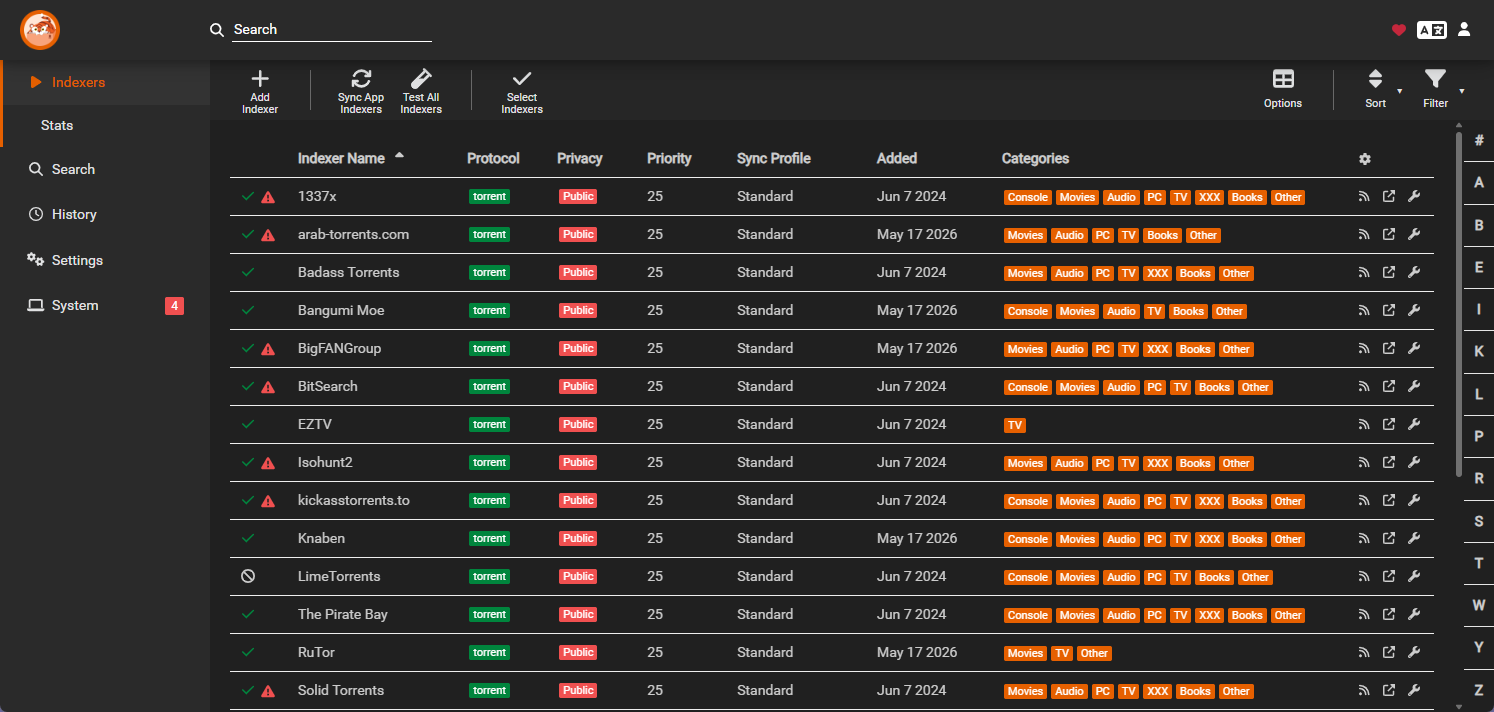Open the RSS feed icon for EZTV row
The width and height of the screenshot is (1494, 712).
pyautogui.click(x=1364, y=425)
